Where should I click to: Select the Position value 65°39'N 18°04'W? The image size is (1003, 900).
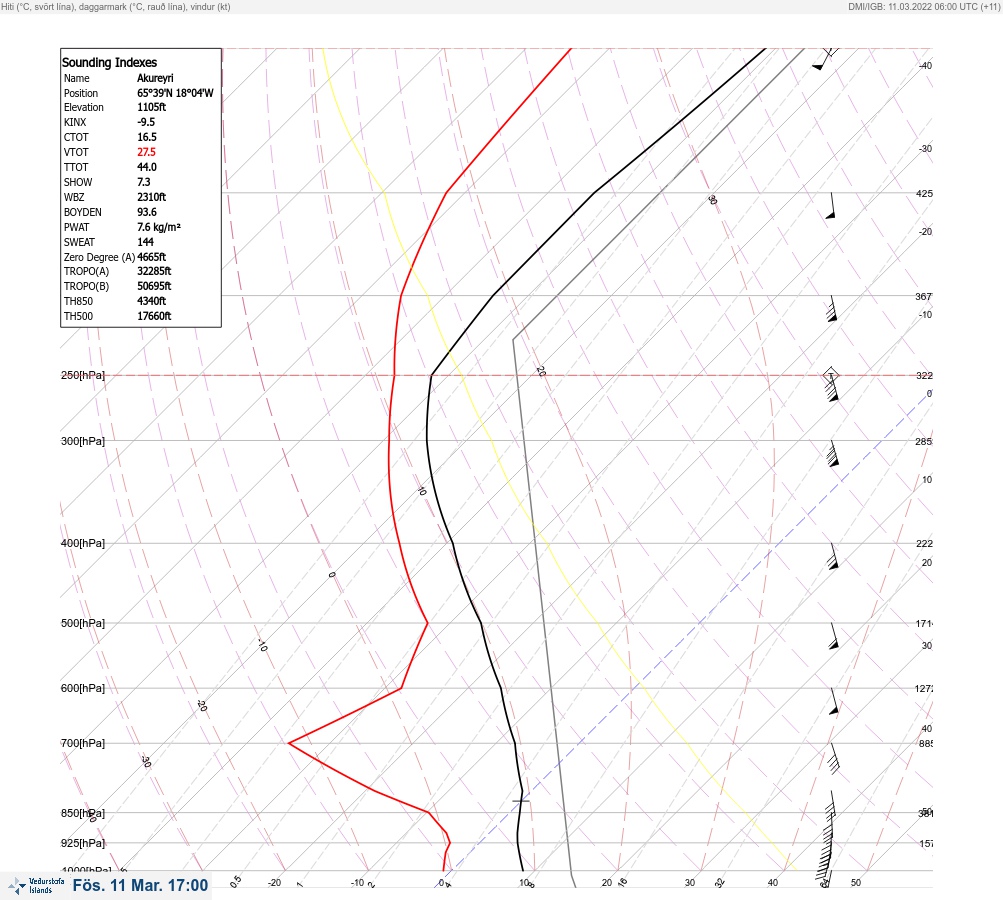[x=175, y=93]
